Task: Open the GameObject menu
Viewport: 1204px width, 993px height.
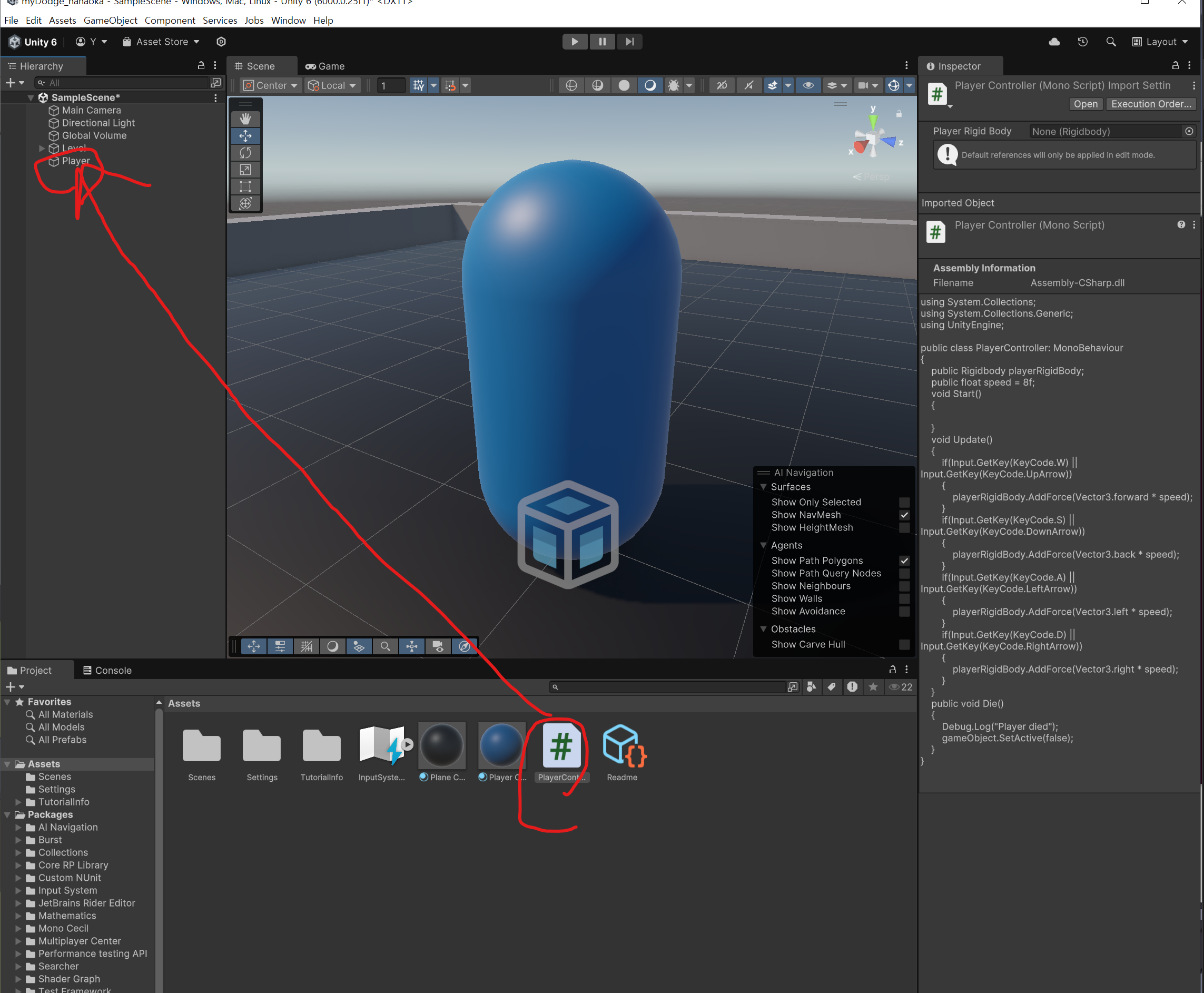Action: click(x=110, y=21)
